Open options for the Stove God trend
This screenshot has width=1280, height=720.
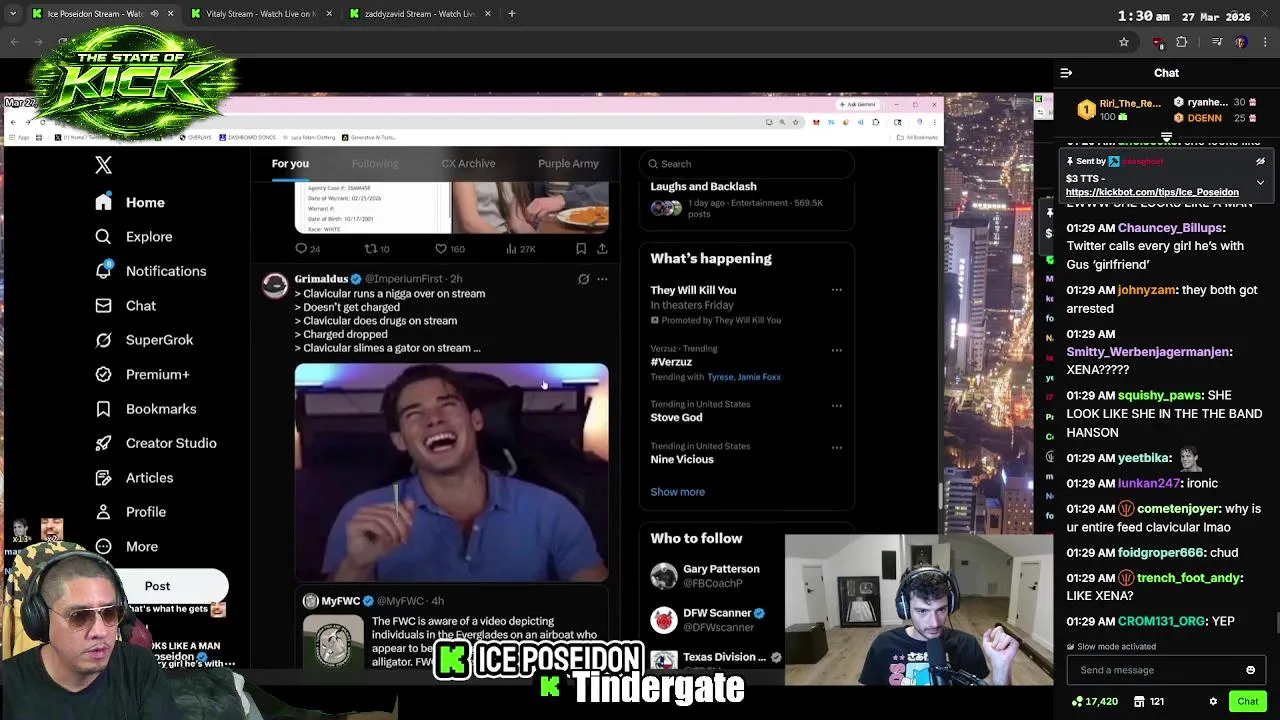pos(837,406)
